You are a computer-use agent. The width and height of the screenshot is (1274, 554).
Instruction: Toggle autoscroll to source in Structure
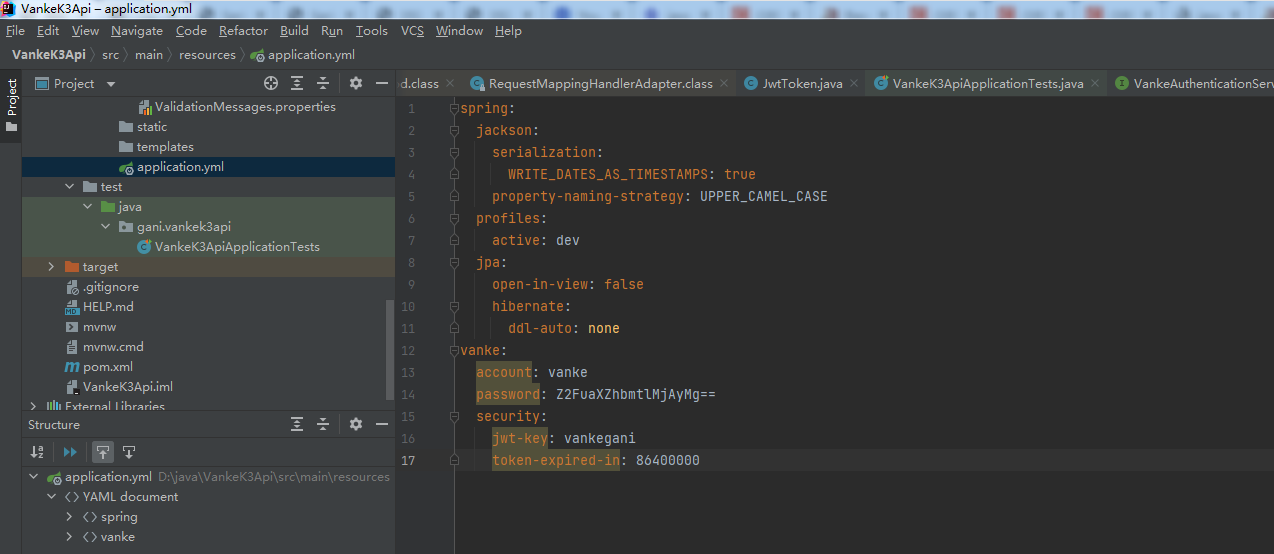click(x=103, y=452)
